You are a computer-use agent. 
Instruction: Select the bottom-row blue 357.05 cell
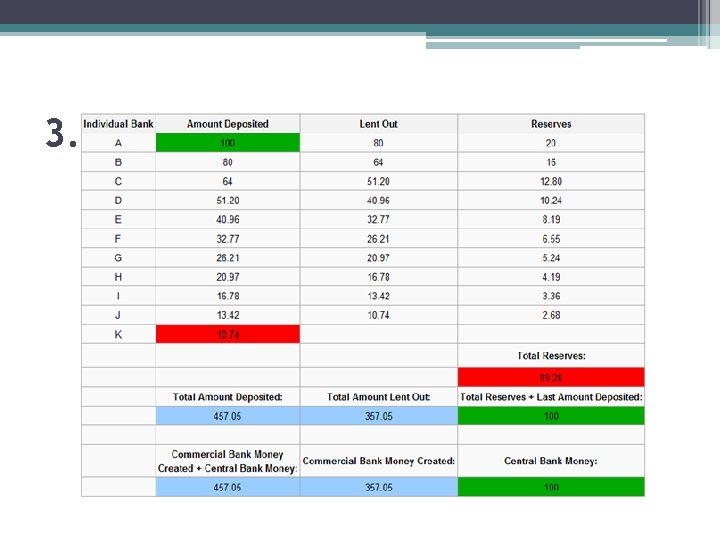(x=379, y=487)
